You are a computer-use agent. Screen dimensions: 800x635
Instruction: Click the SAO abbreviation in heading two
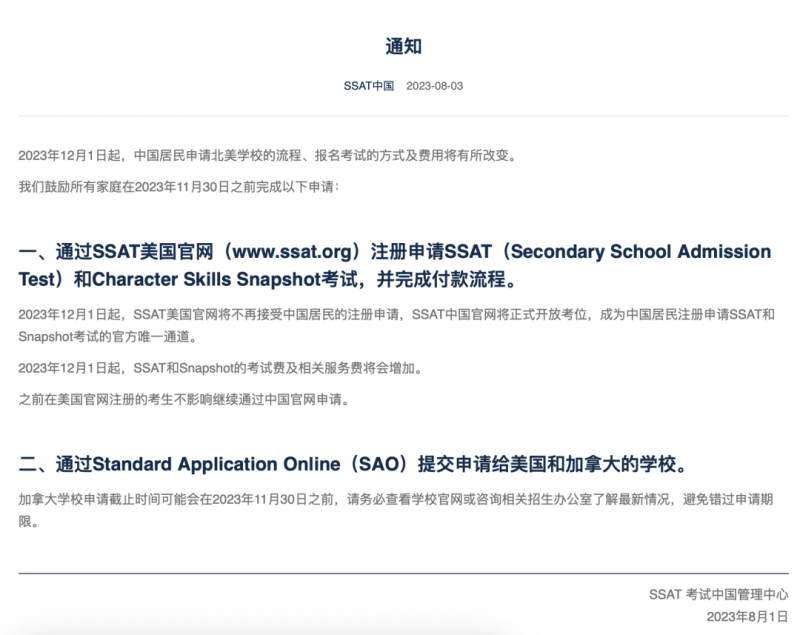[x=379, y=464]
